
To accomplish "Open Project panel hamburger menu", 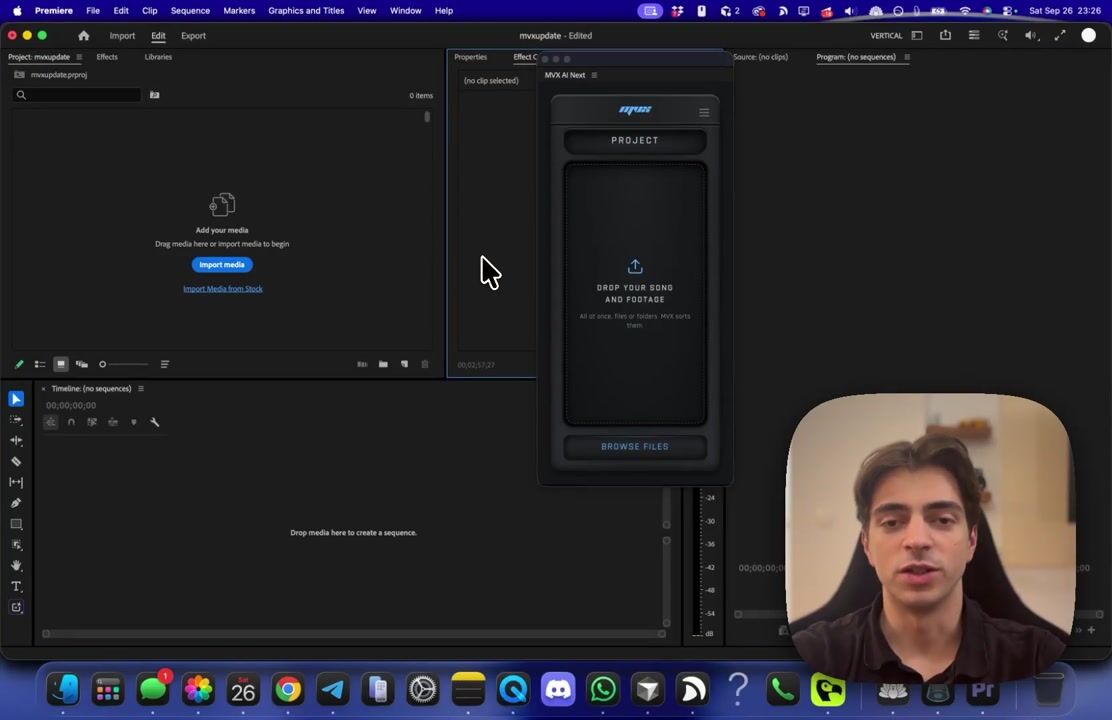I will (x=79, y=57).
